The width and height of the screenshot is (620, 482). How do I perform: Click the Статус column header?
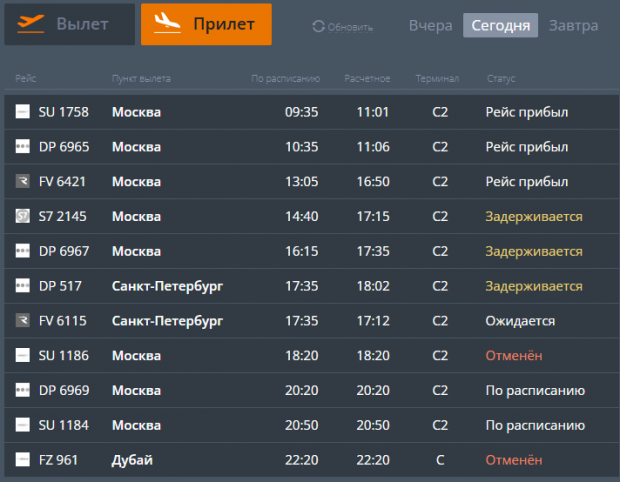click(501, 77)
